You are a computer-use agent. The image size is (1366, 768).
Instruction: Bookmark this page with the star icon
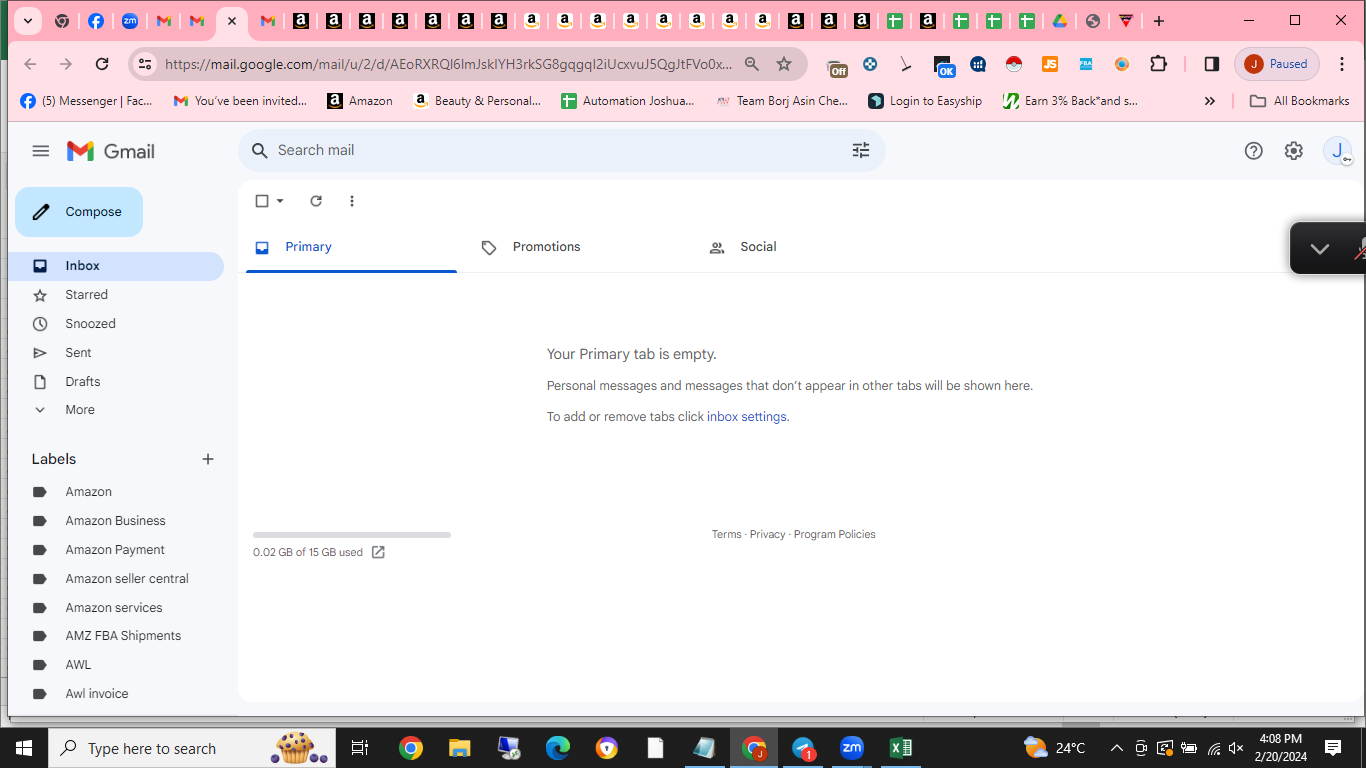pyautogui.click(x=784, y=64)
